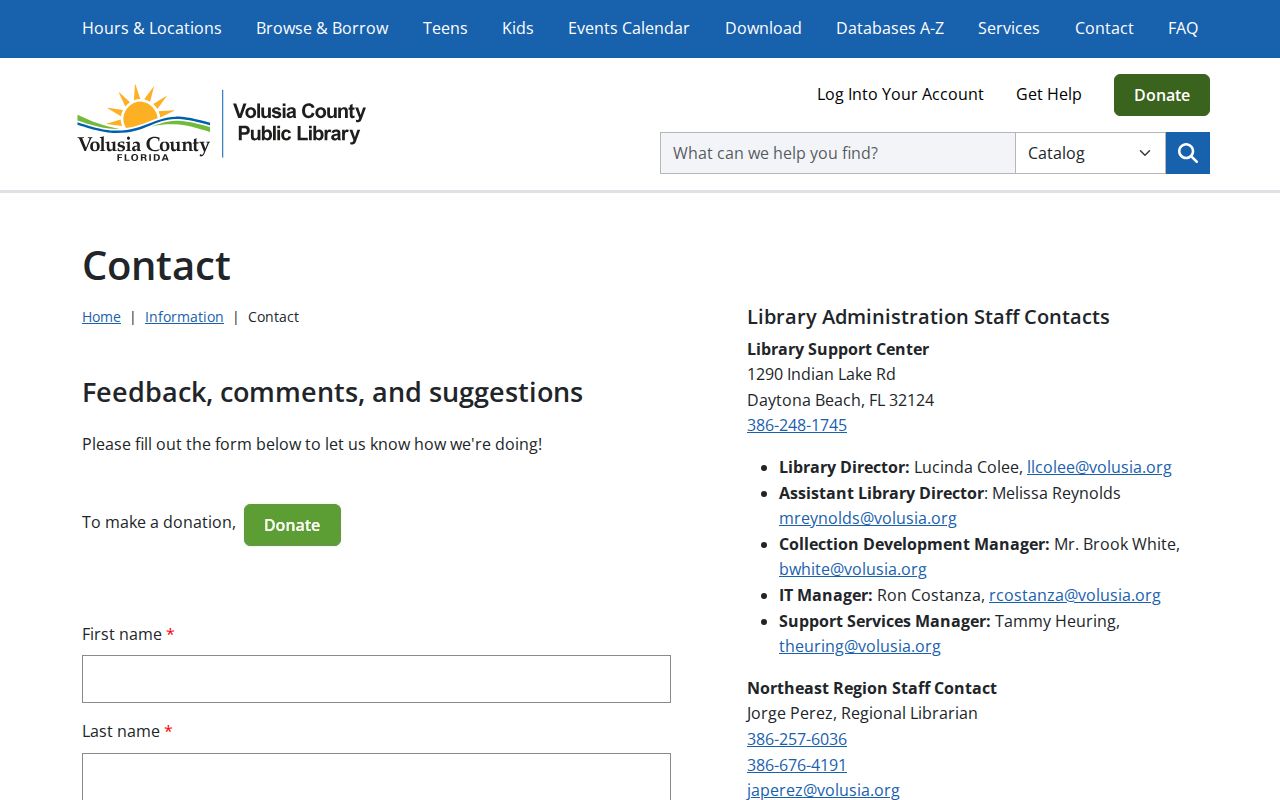Click the 'Jorge Perez, Regional Librarian' text
This screenshot has height=800, width=1280.
[862, 713]
